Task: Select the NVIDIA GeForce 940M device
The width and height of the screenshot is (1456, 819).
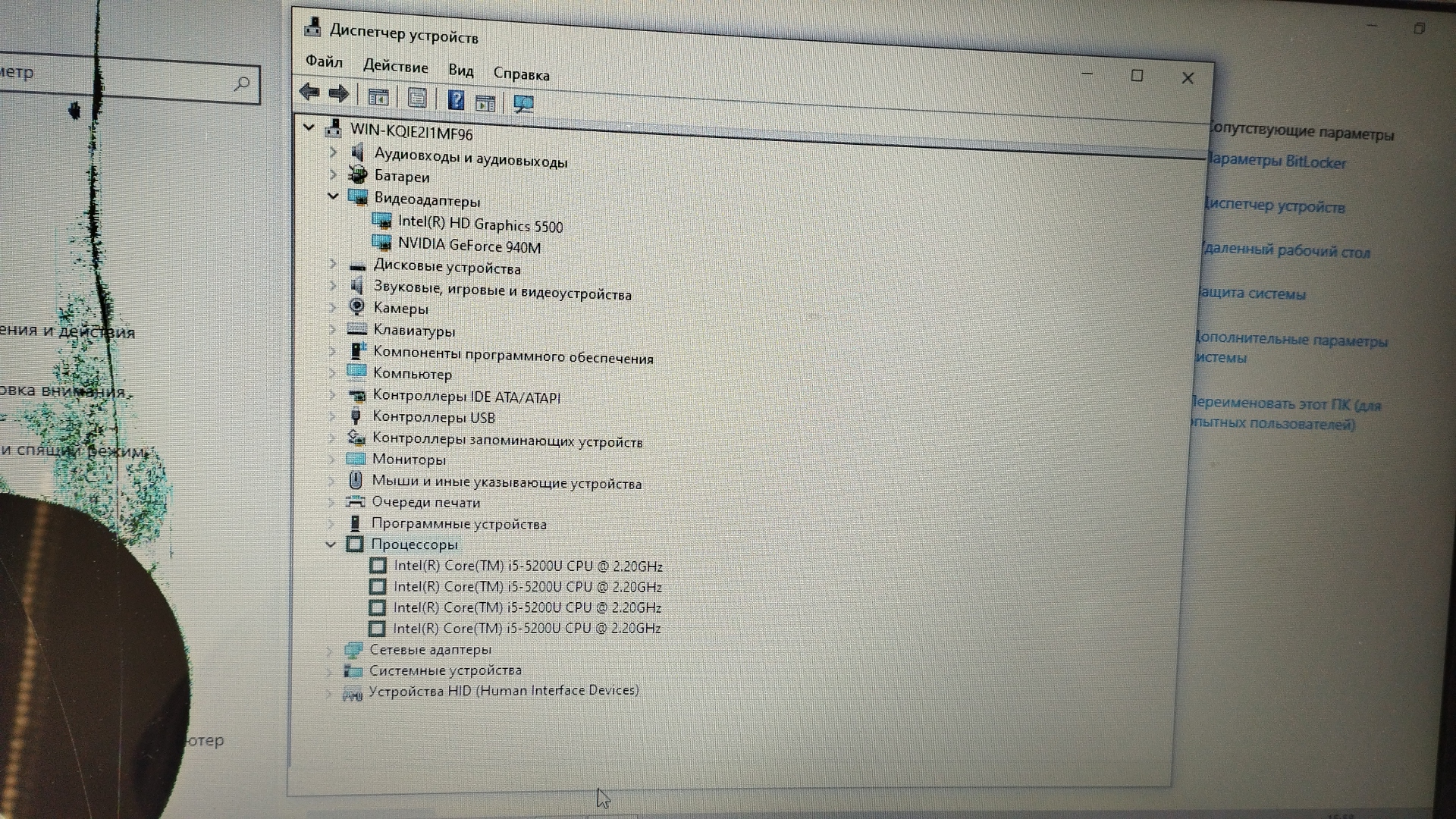Action: point(469,246)
